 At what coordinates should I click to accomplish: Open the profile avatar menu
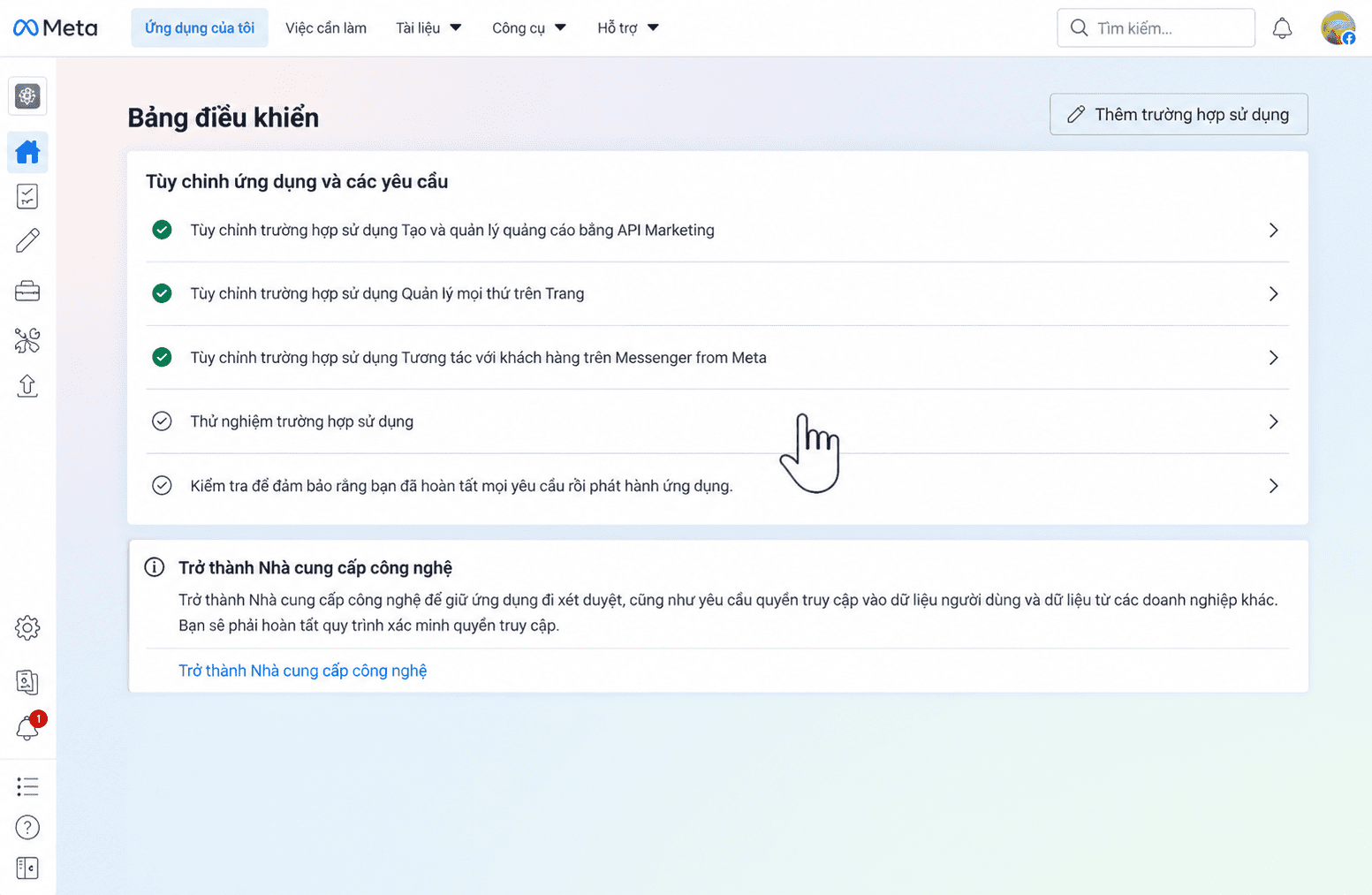coord(1338,28)
